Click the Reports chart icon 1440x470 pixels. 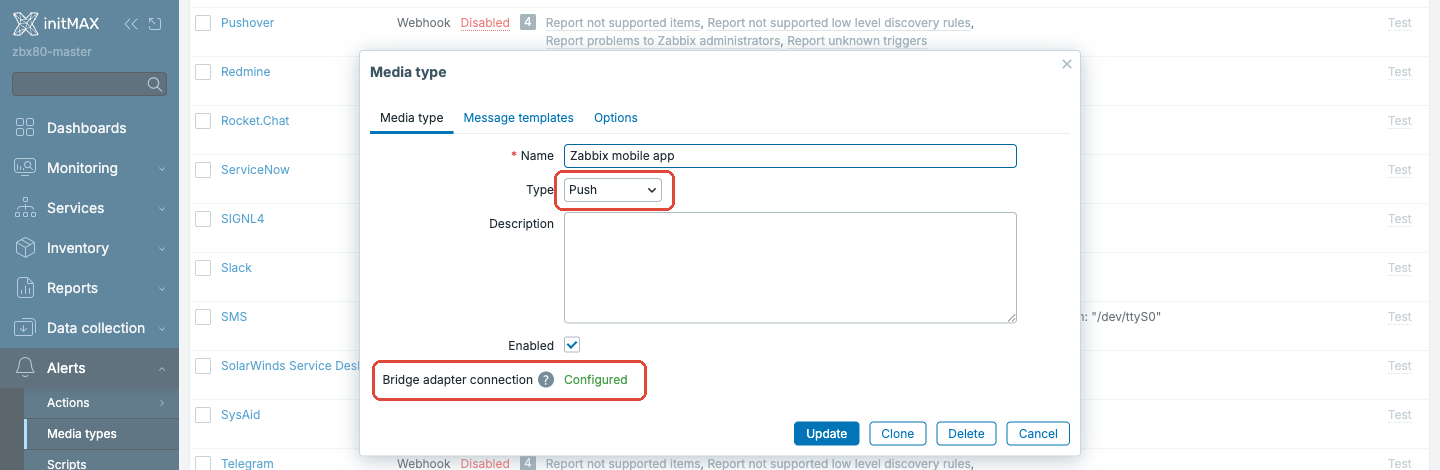point(26,288)
